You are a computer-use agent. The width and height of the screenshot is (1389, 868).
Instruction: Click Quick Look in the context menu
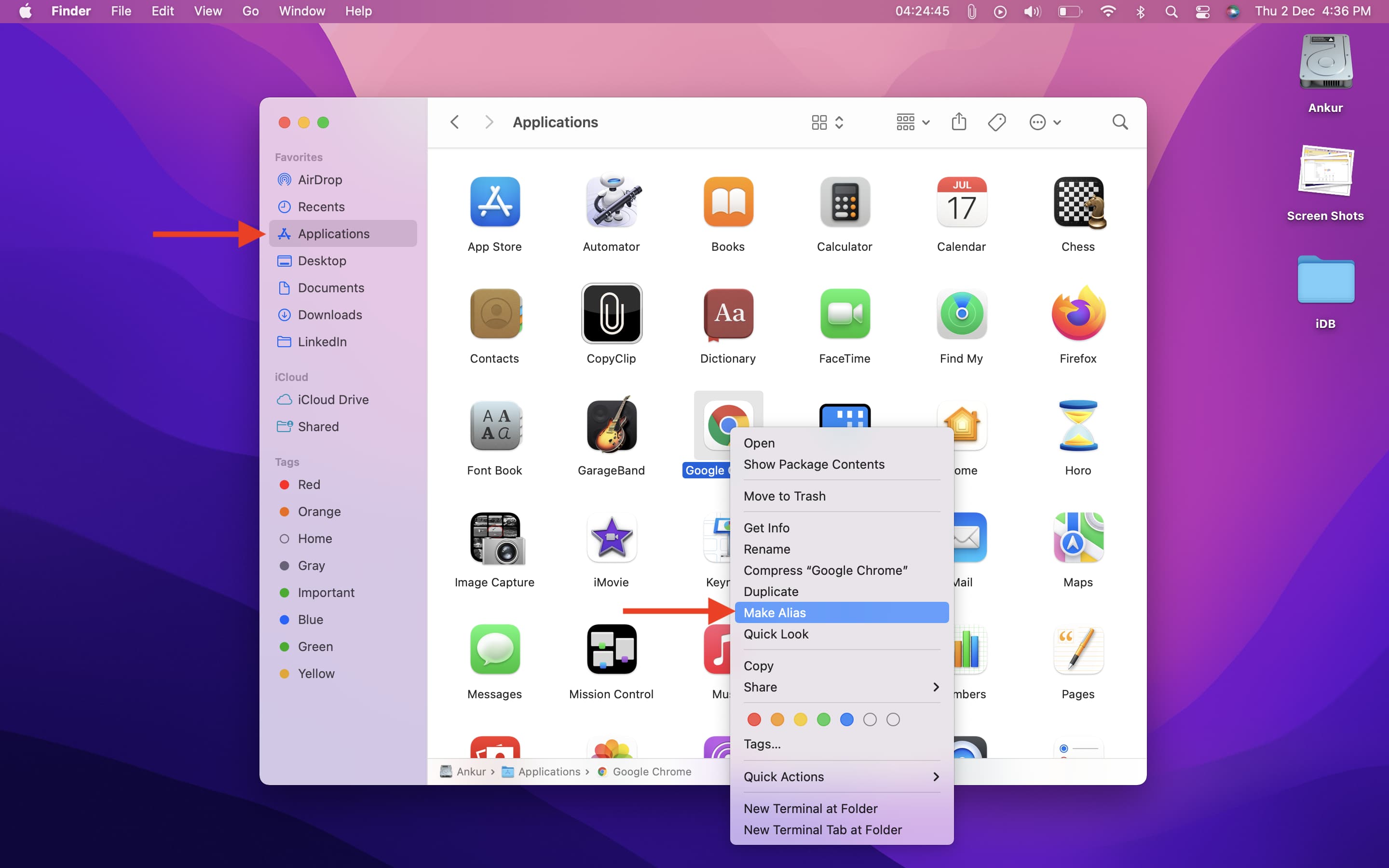(842, 634)
